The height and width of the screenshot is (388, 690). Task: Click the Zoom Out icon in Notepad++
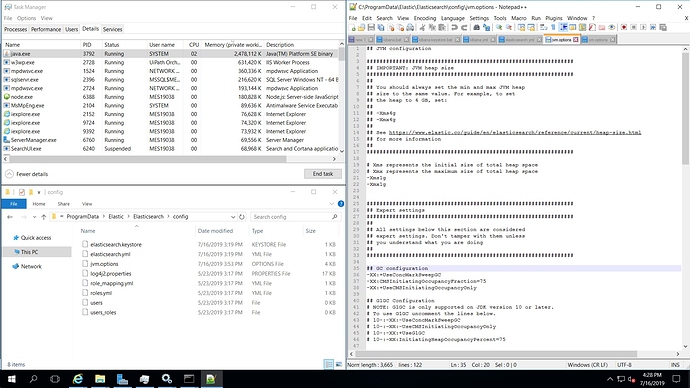(509, 27)
